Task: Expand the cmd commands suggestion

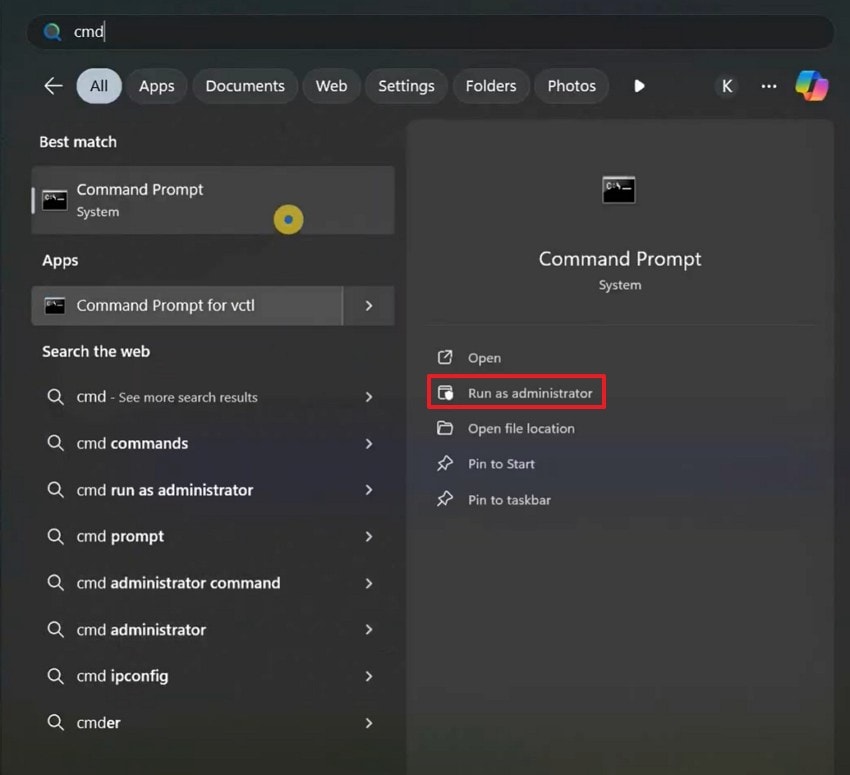Action: [370, 443]
